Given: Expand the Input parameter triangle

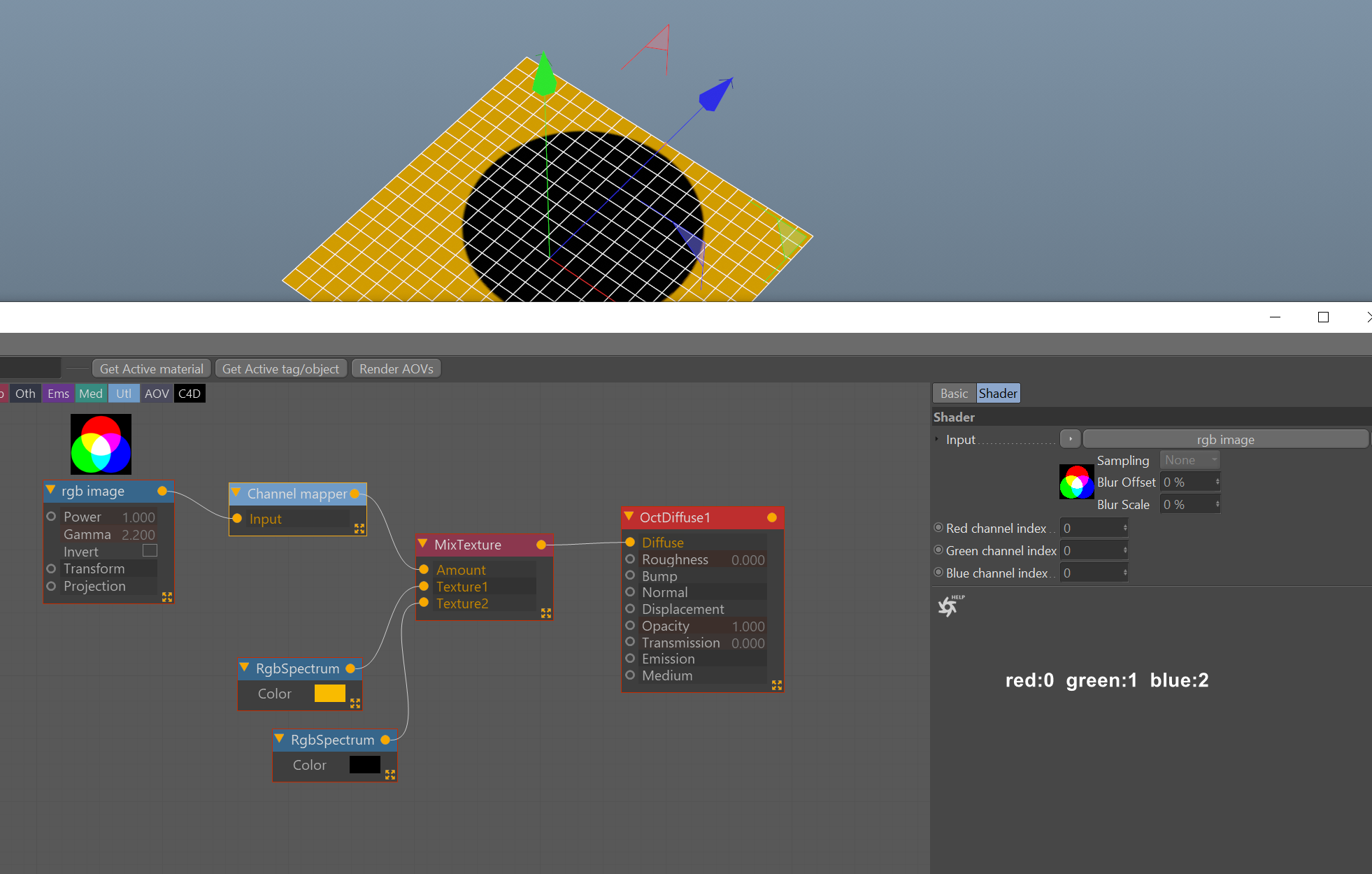Looking at the screenshot, I should pos(937,439).
